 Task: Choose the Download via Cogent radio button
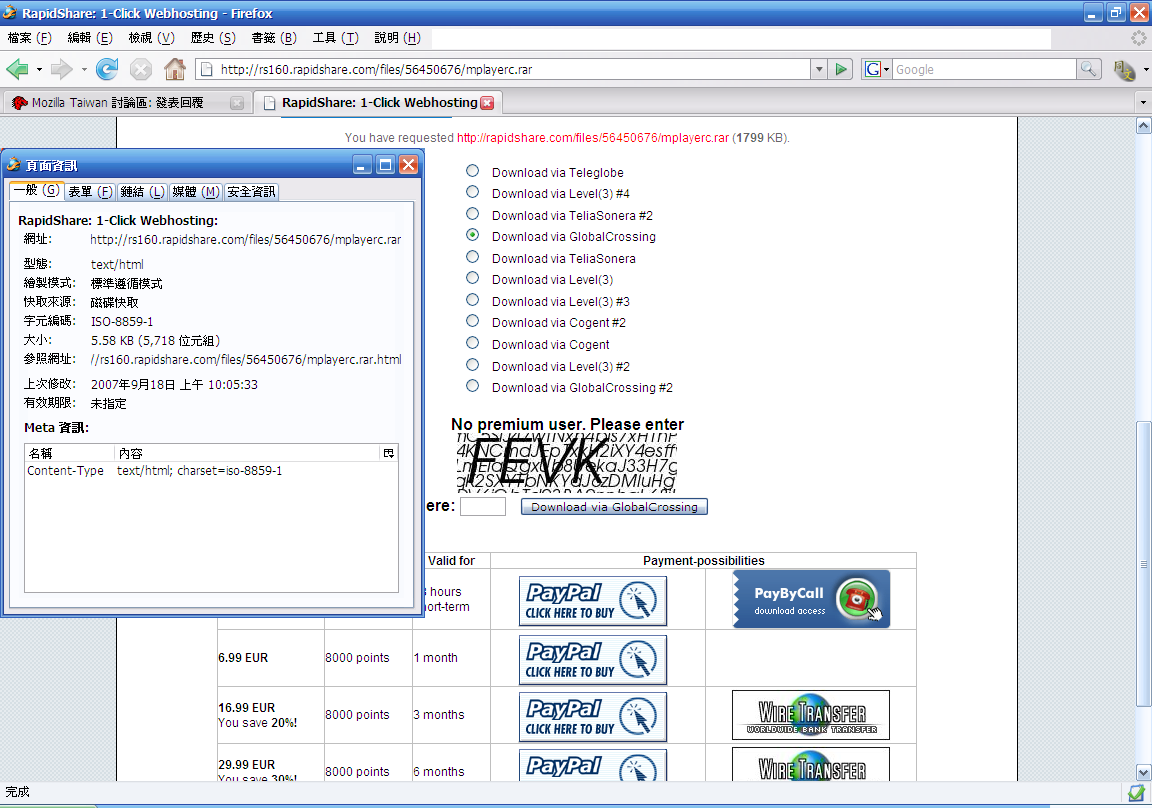472,343
